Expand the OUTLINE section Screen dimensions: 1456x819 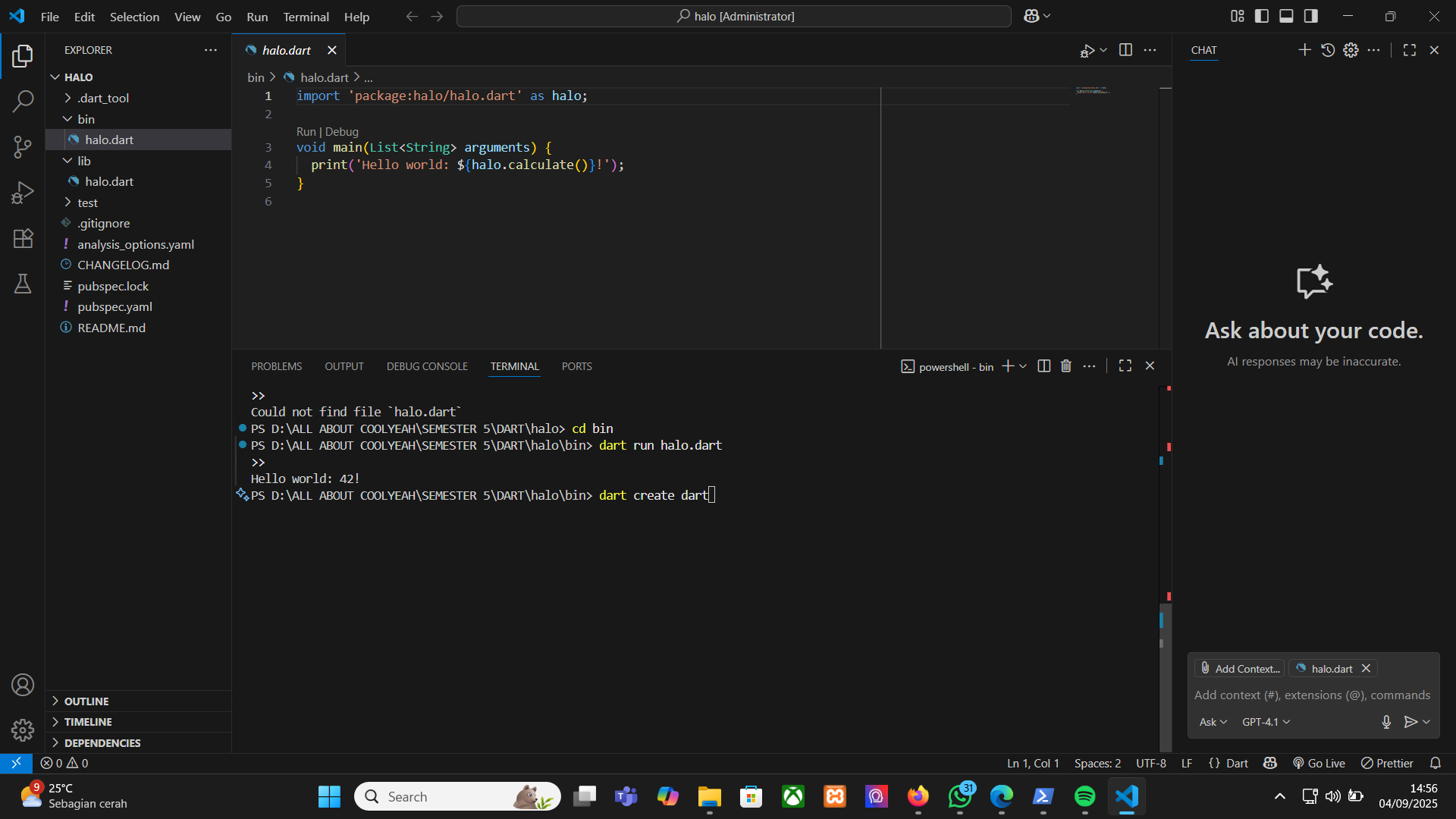tap(86, 701)
